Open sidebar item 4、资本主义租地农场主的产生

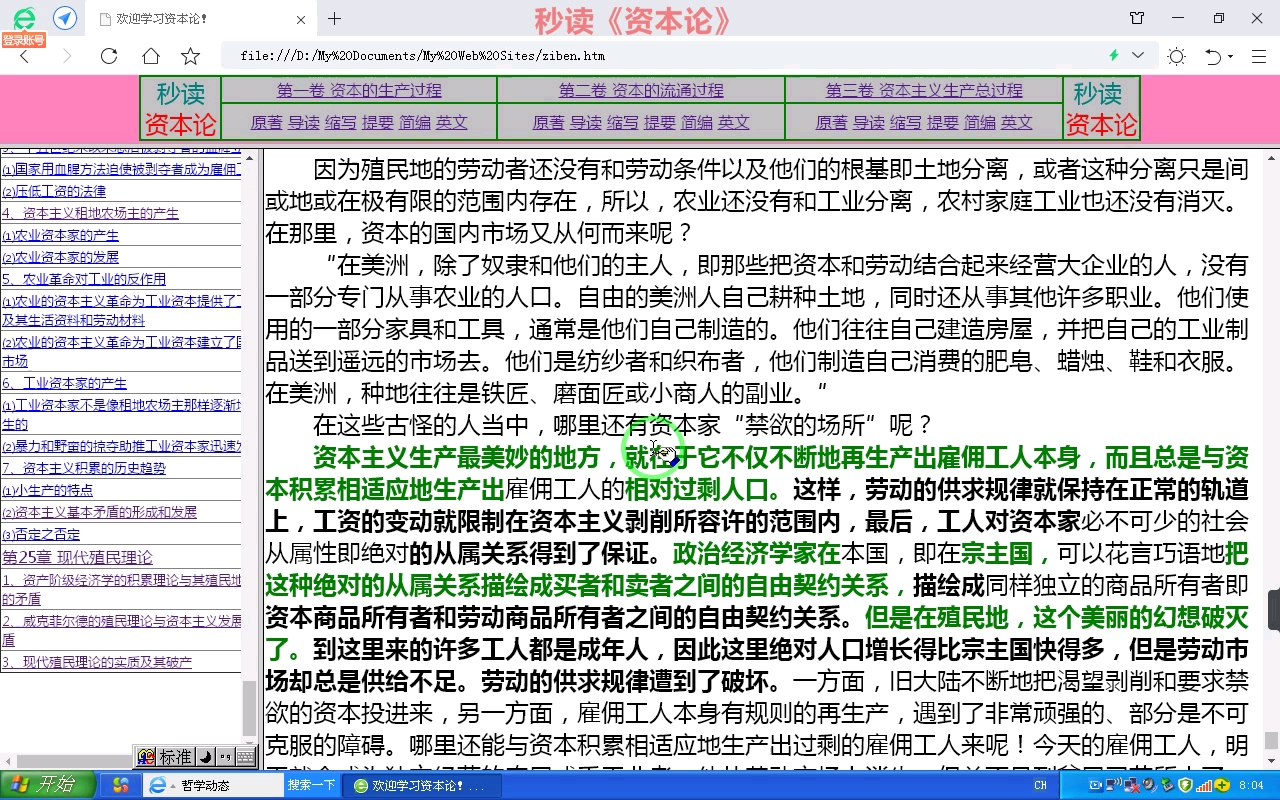(90, 213)
